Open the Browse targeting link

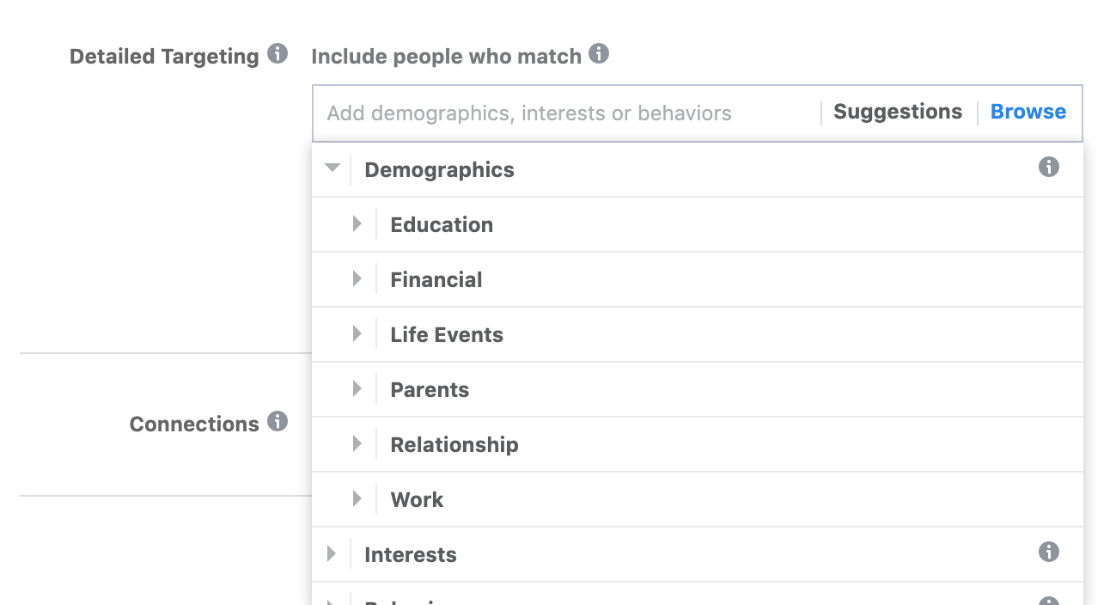[1028, 112]
